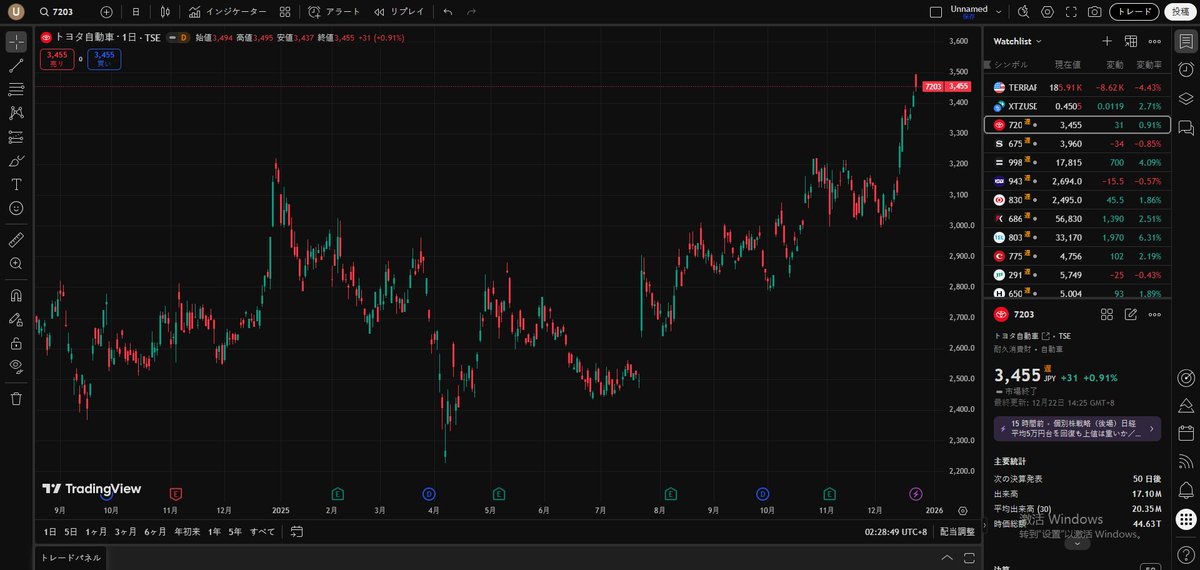Open the 日 timeframe interval selector
Screen dimensions: 1200x570
click(x=136, y=12)
